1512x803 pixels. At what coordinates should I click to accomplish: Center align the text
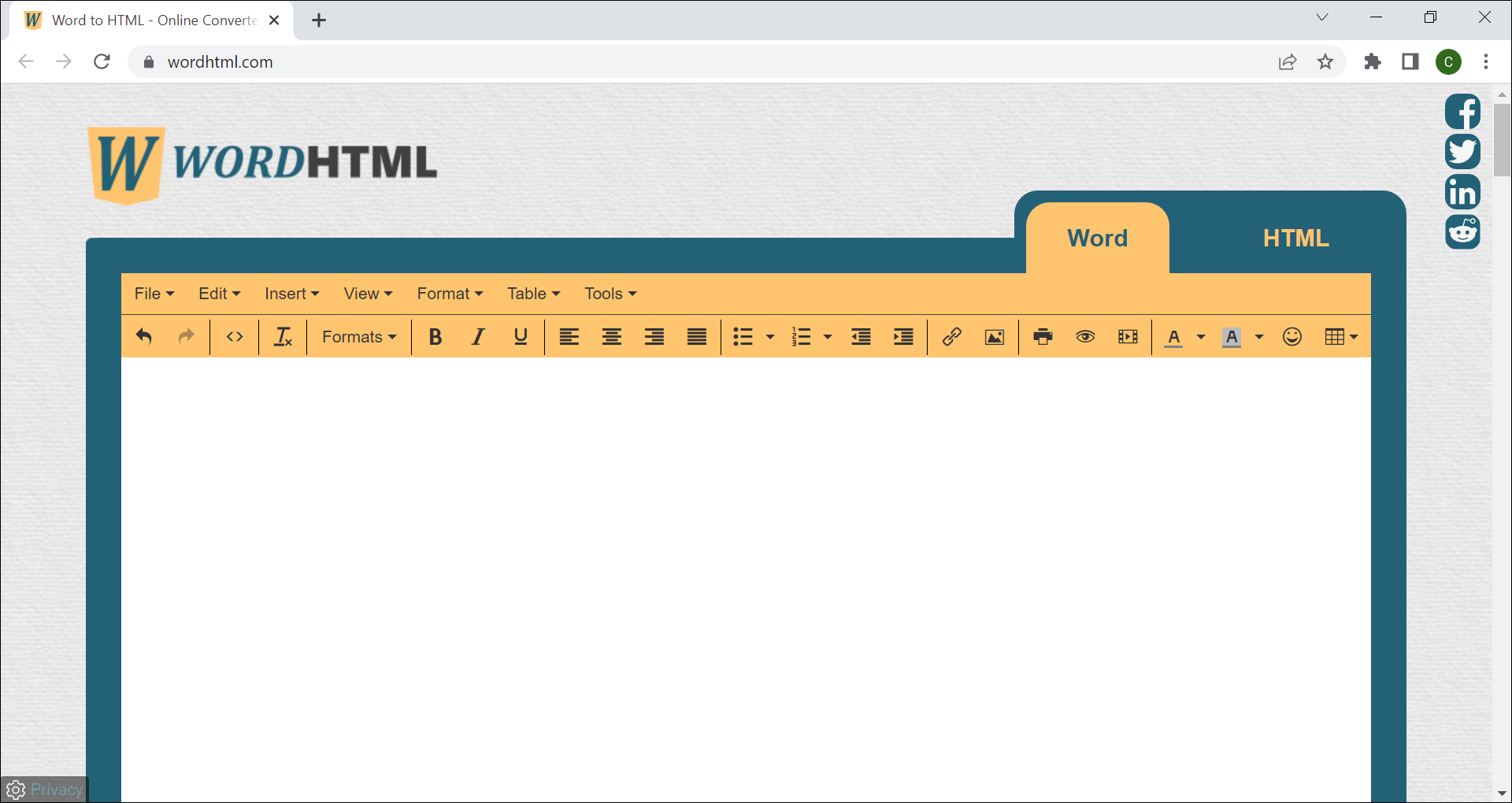tap(612, 337)
